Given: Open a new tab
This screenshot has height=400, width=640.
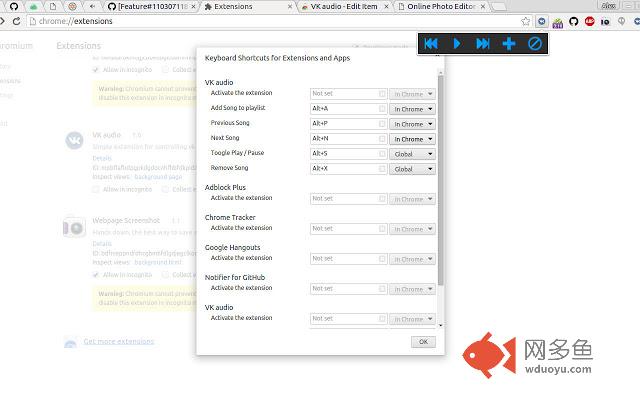Looking at the screenshot, I should coord(499,6).
